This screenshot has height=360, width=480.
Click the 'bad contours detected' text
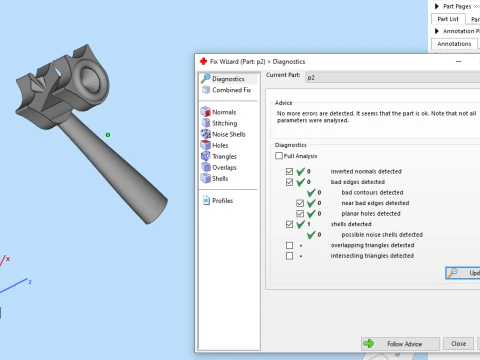tap(372, 192)
